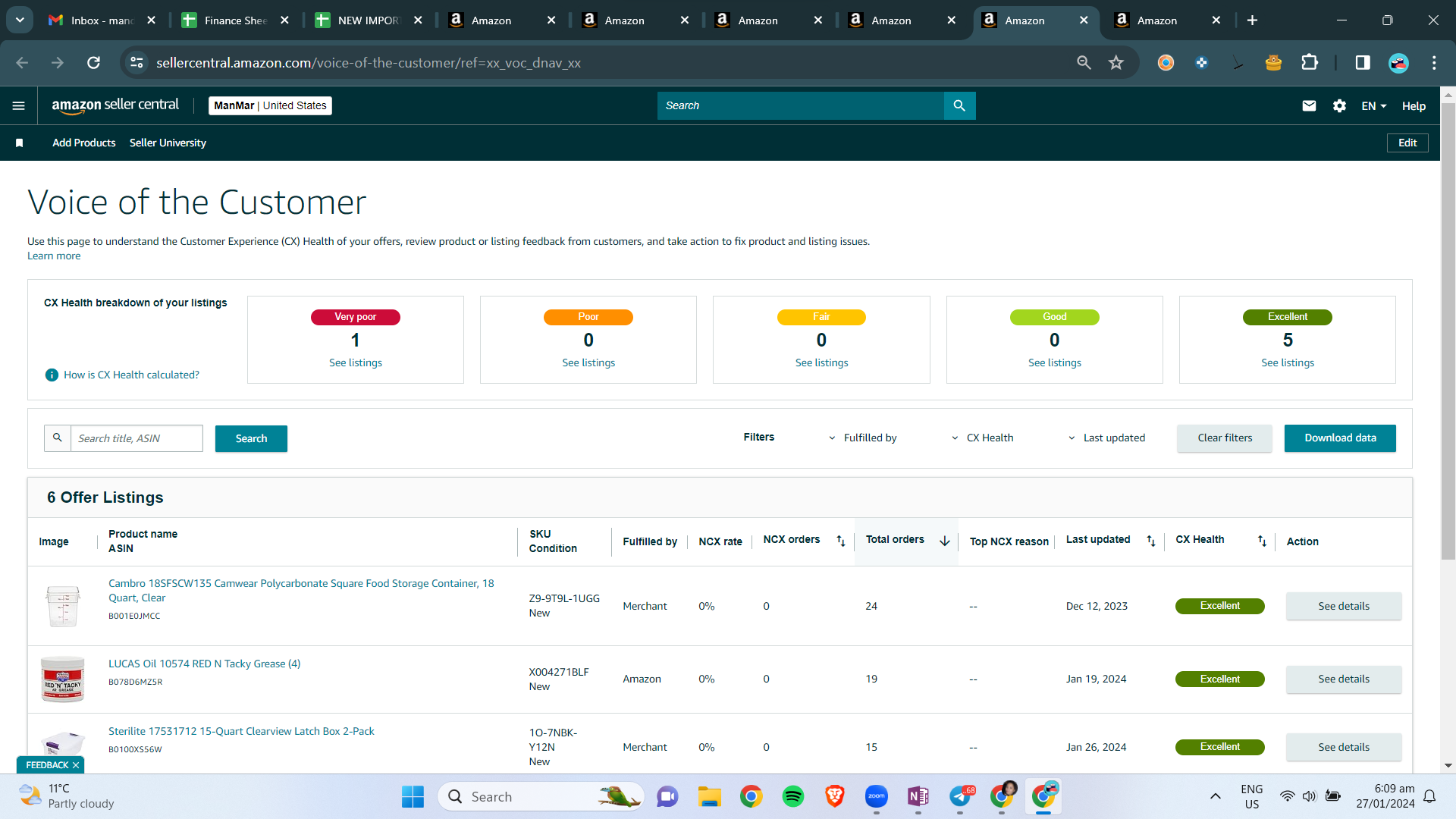
Task: View site information icon in address bar
Action: click(x=136, y=63)
